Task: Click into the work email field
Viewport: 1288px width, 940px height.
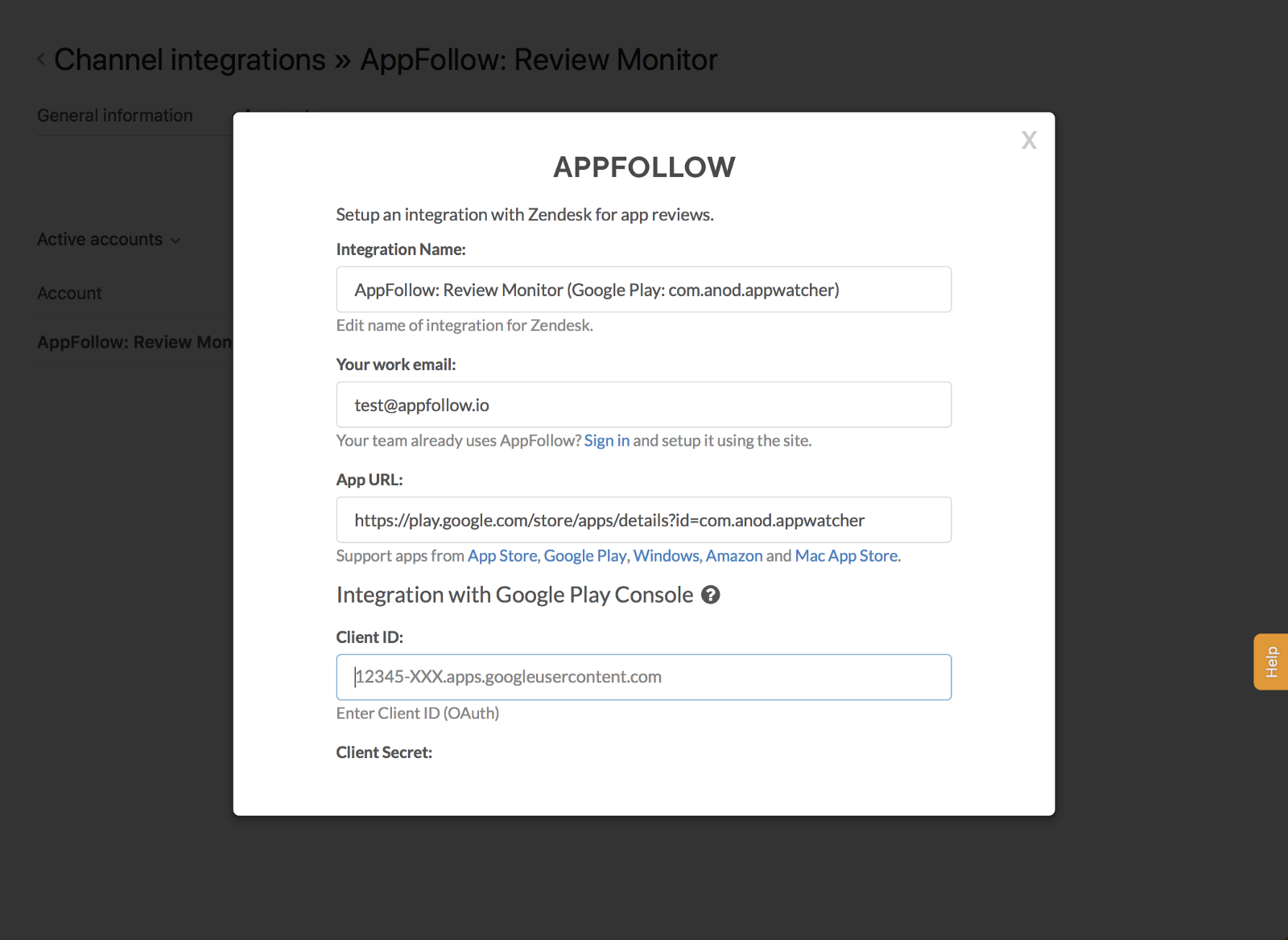Action: (643, 405)
